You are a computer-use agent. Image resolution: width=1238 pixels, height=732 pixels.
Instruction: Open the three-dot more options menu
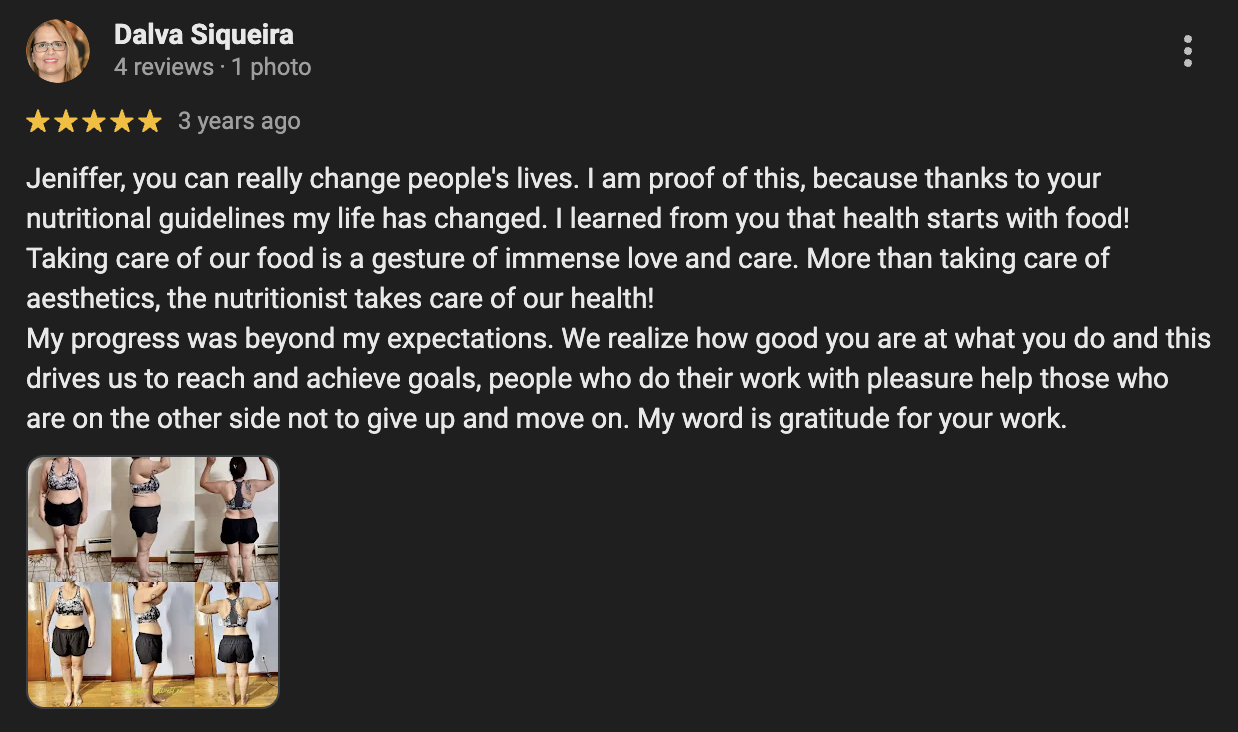coord(1187,51)
